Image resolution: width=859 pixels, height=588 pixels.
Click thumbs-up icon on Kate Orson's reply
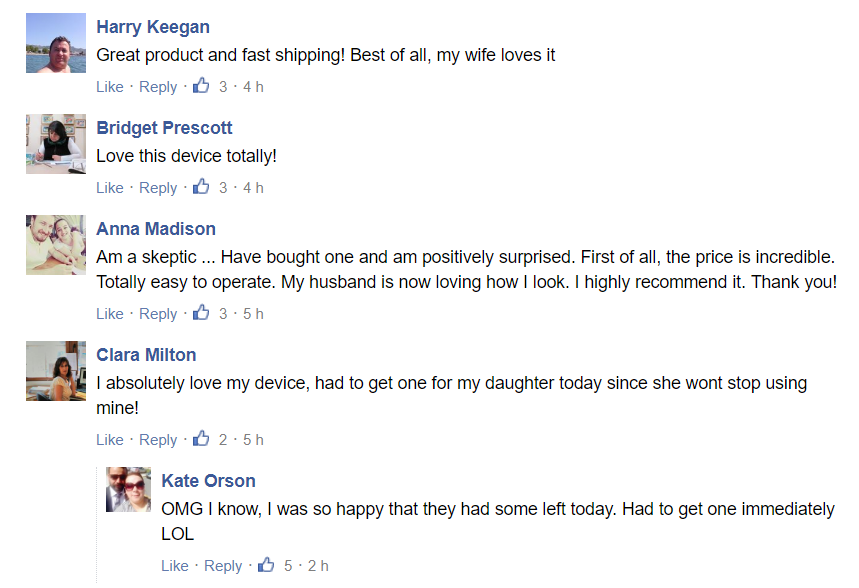pyautogui.click(x=266, y=565)
